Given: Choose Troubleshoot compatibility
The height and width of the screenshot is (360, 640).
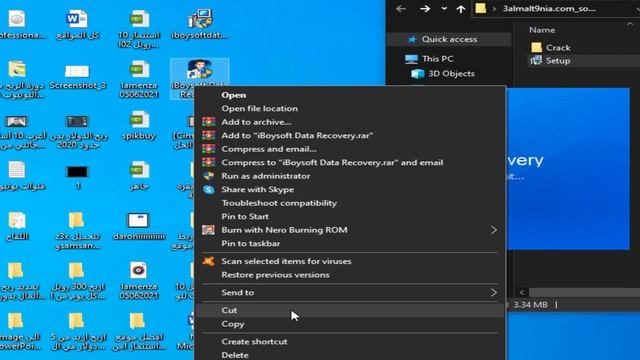Looking at the screenshot, I should coord(279,203).
